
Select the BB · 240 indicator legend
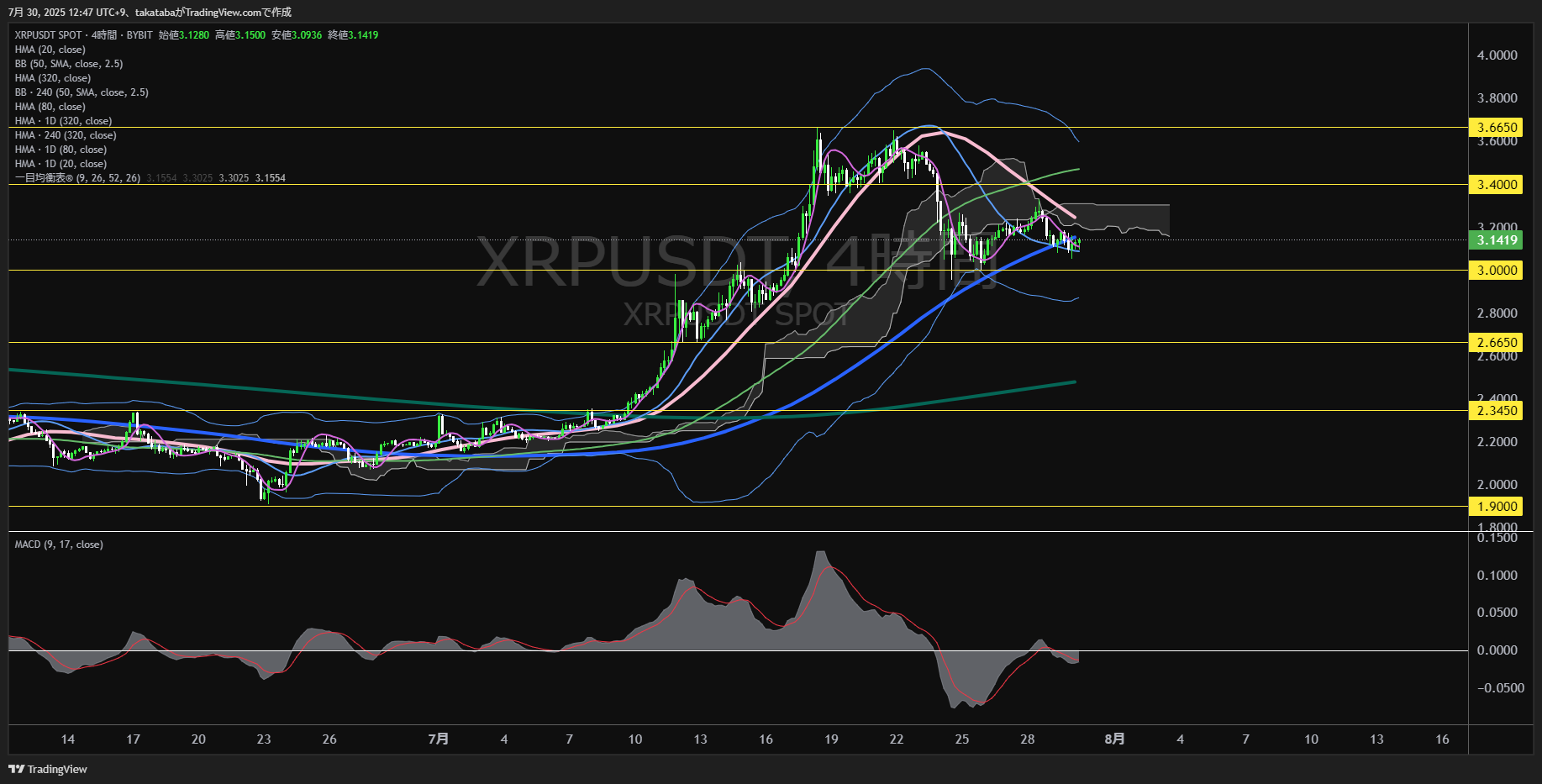click(x=82, y=92)
